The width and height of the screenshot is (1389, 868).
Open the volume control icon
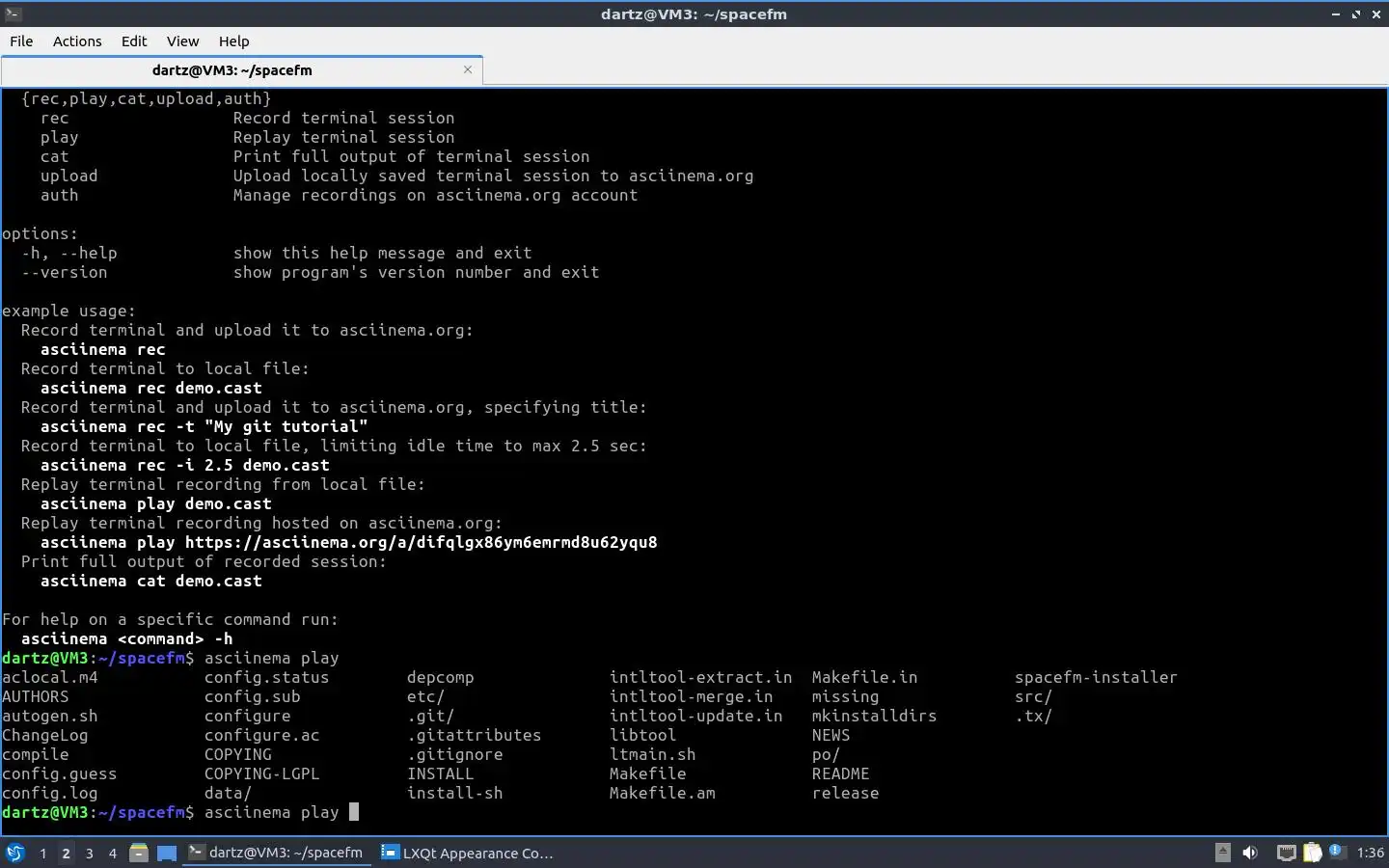(x=1250, y=853)
